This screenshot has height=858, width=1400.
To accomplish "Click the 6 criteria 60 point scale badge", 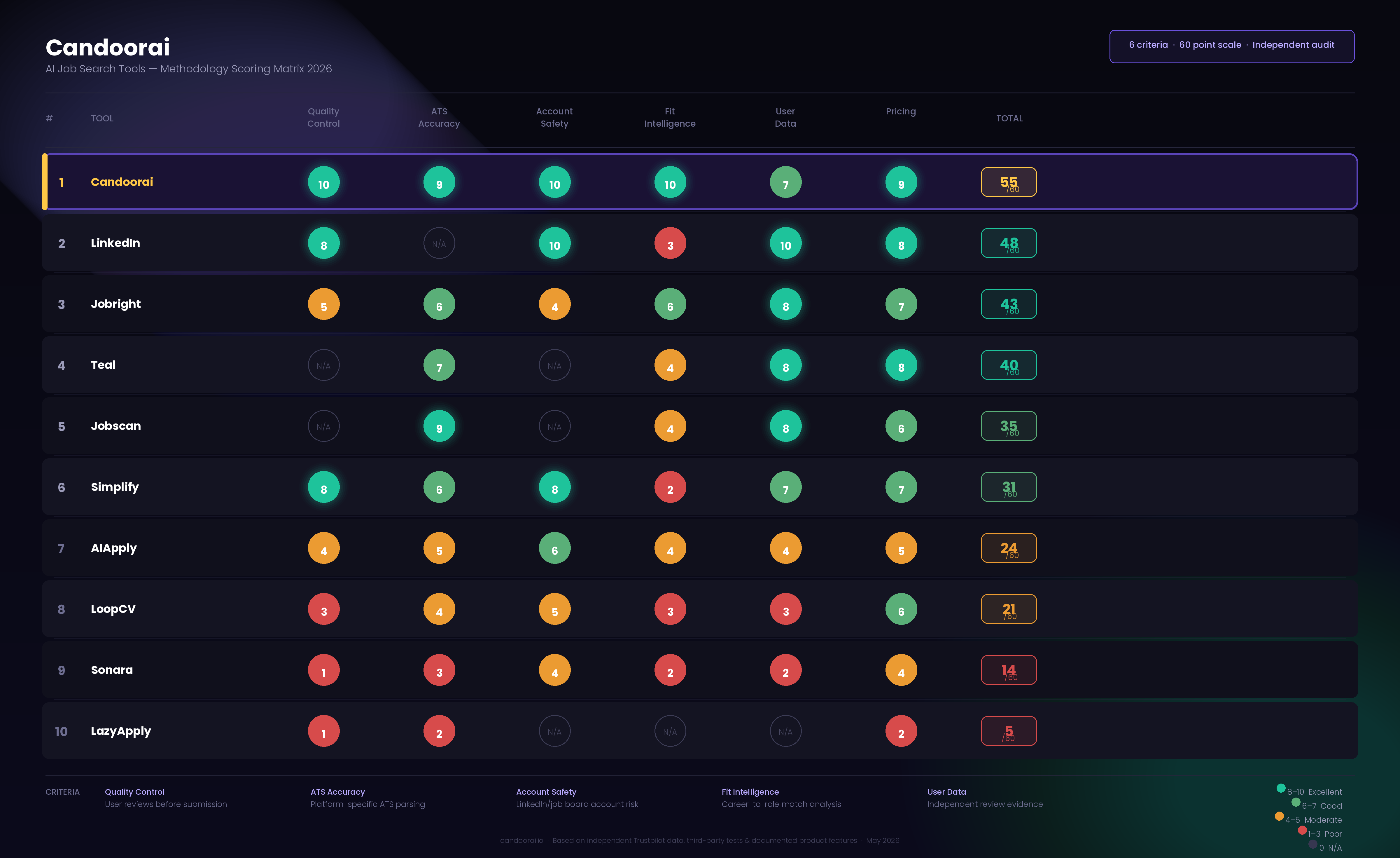I will point(1232,46).
